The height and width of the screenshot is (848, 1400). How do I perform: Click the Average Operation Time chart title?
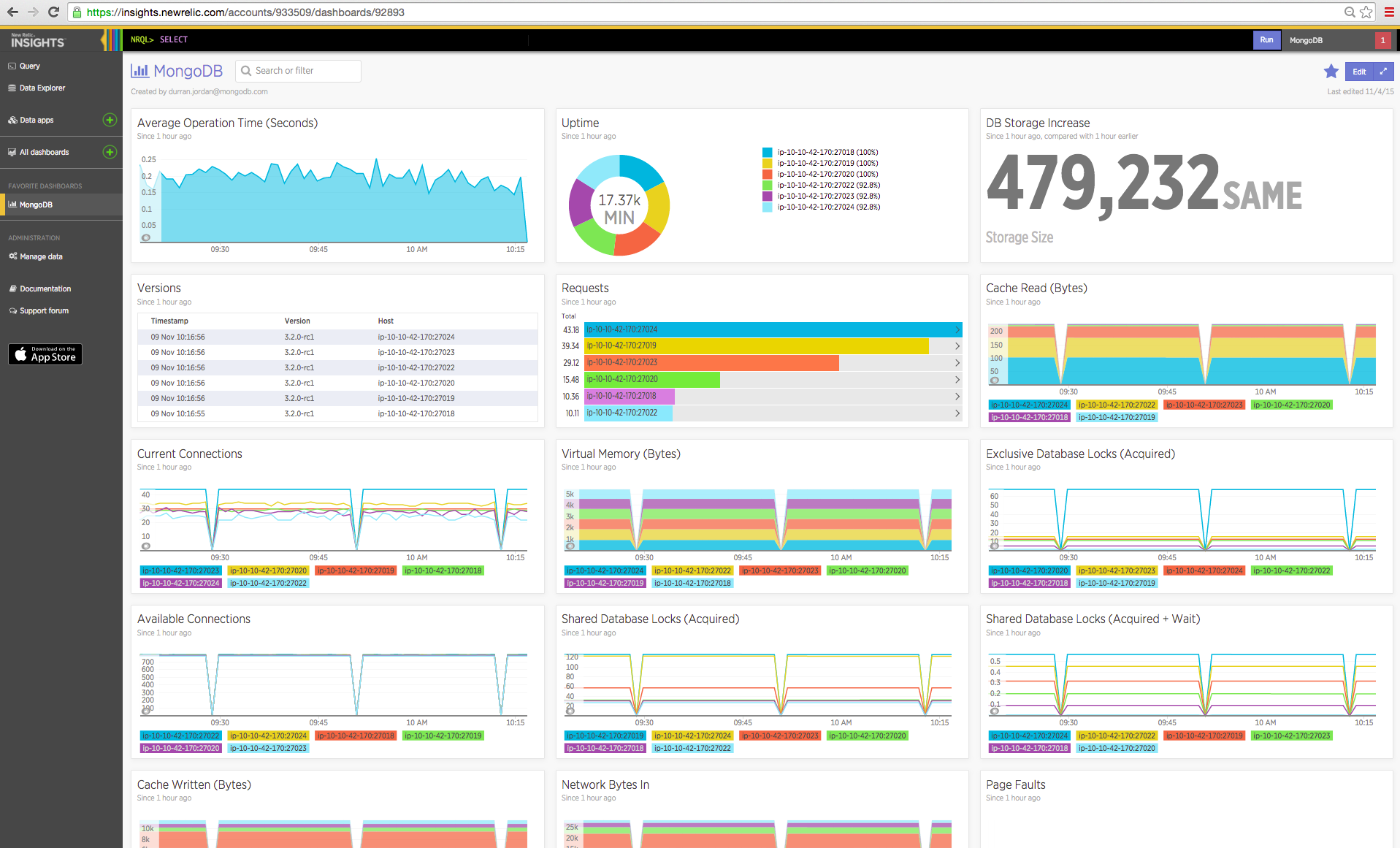pos(228,123)
